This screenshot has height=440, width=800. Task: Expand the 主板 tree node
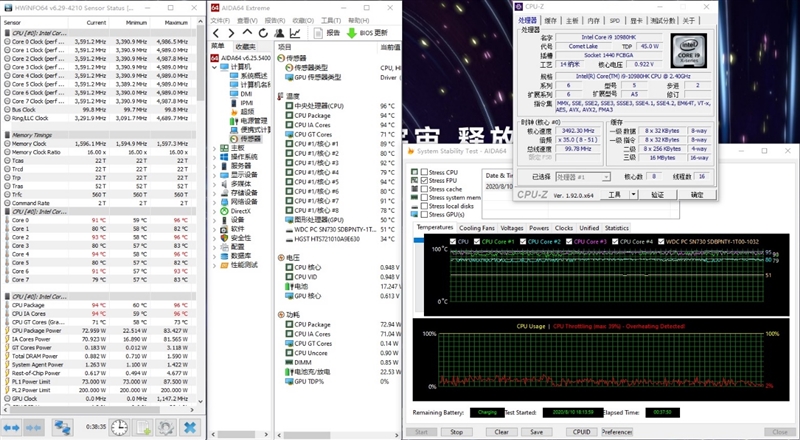pos(213,148)
